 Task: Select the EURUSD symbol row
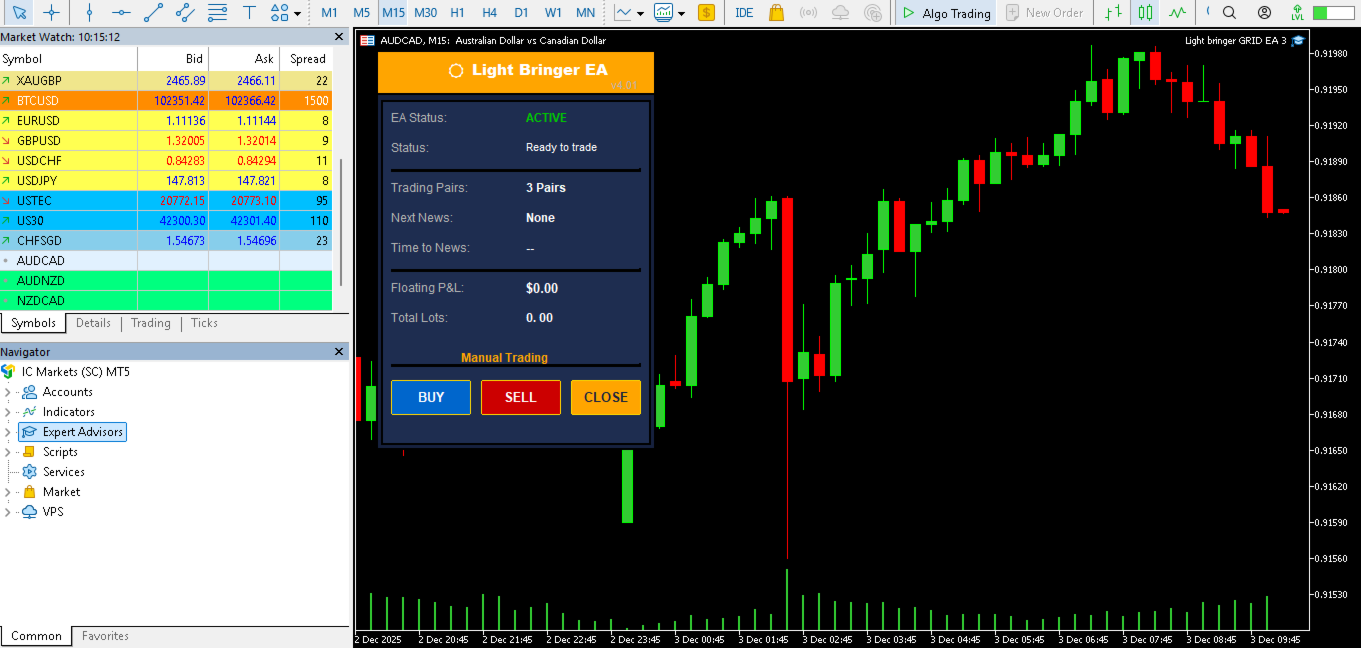pos(166,121)
